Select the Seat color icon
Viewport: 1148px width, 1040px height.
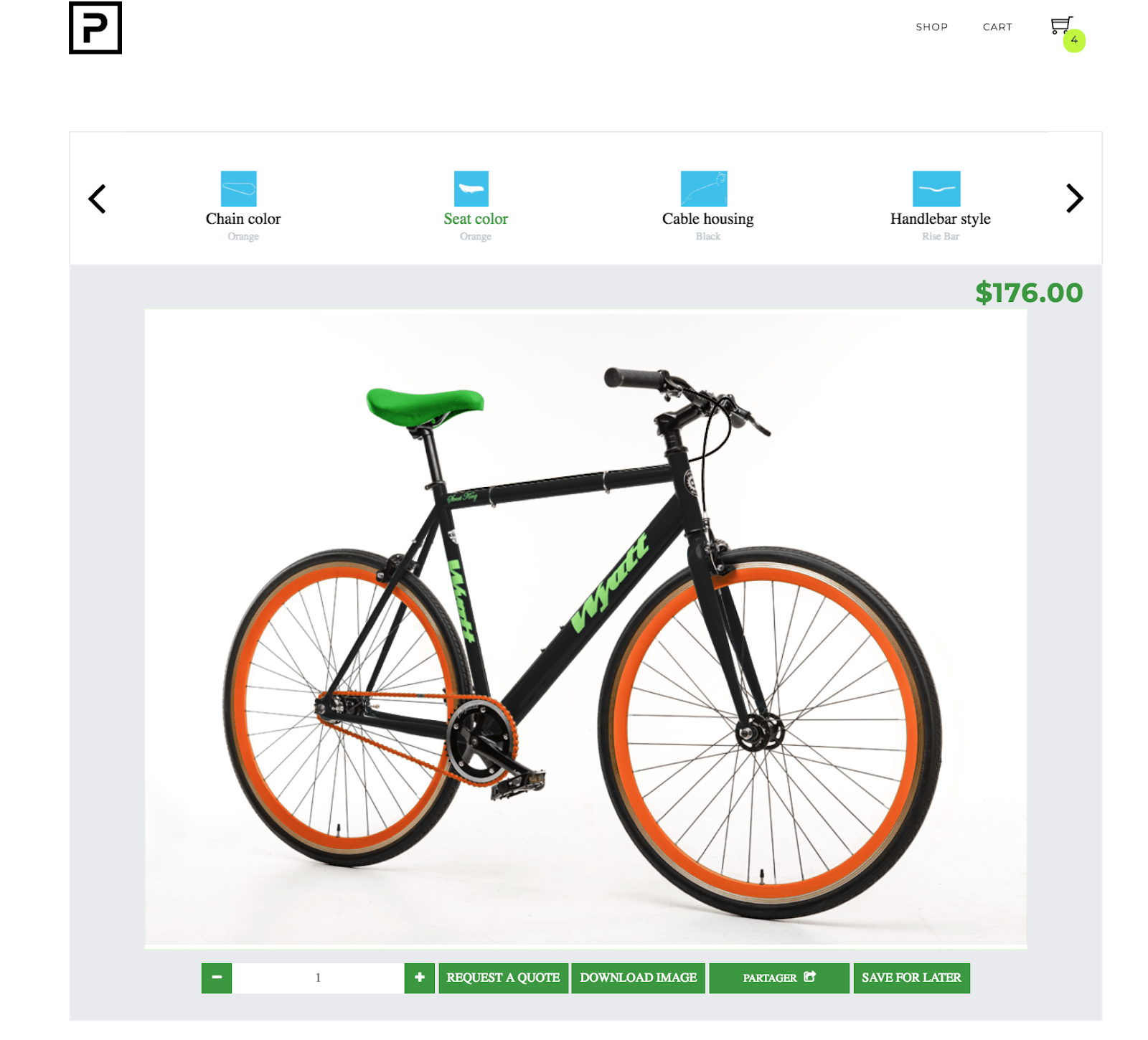pos(471,189)
